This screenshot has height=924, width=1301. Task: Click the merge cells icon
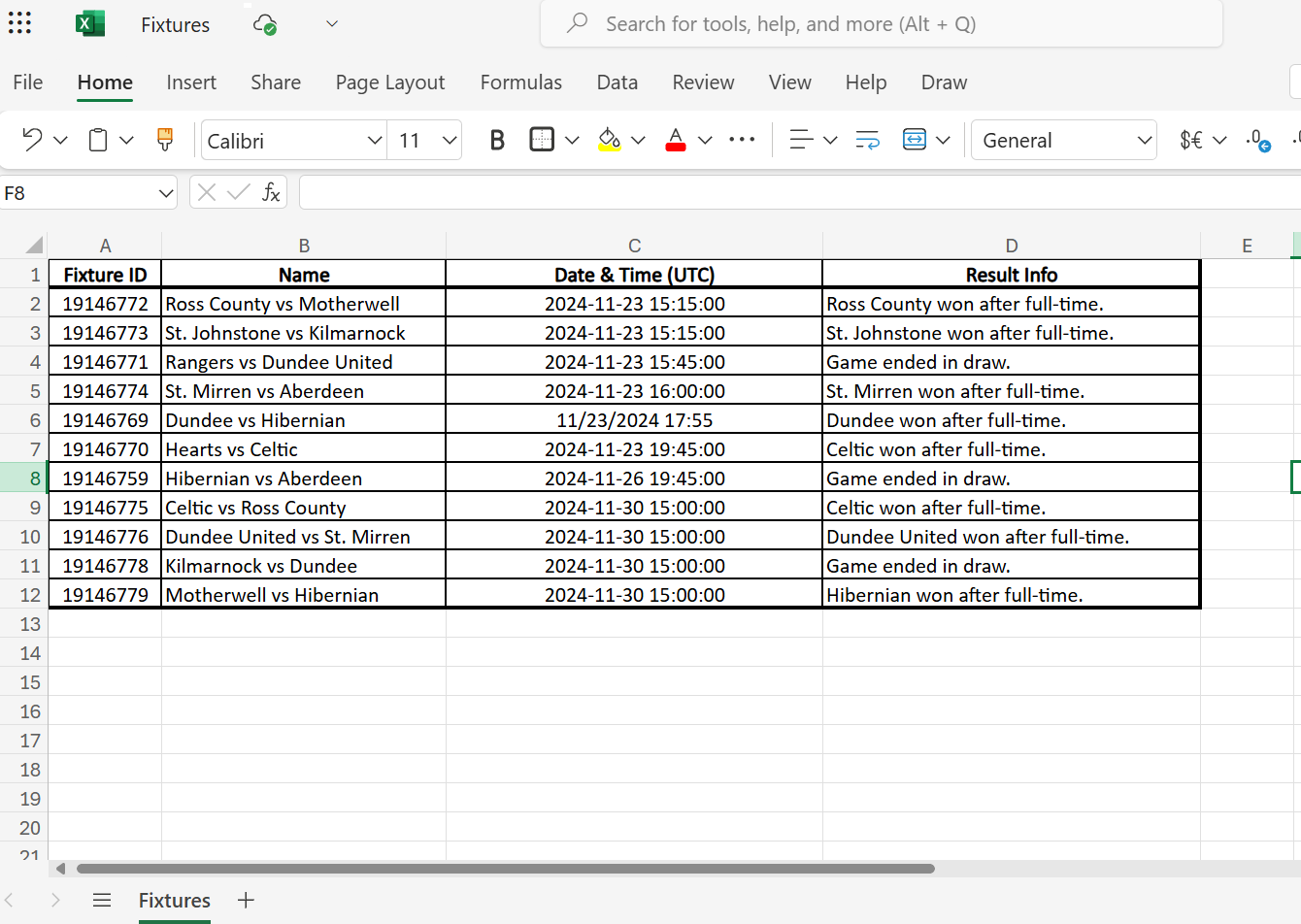915,140
